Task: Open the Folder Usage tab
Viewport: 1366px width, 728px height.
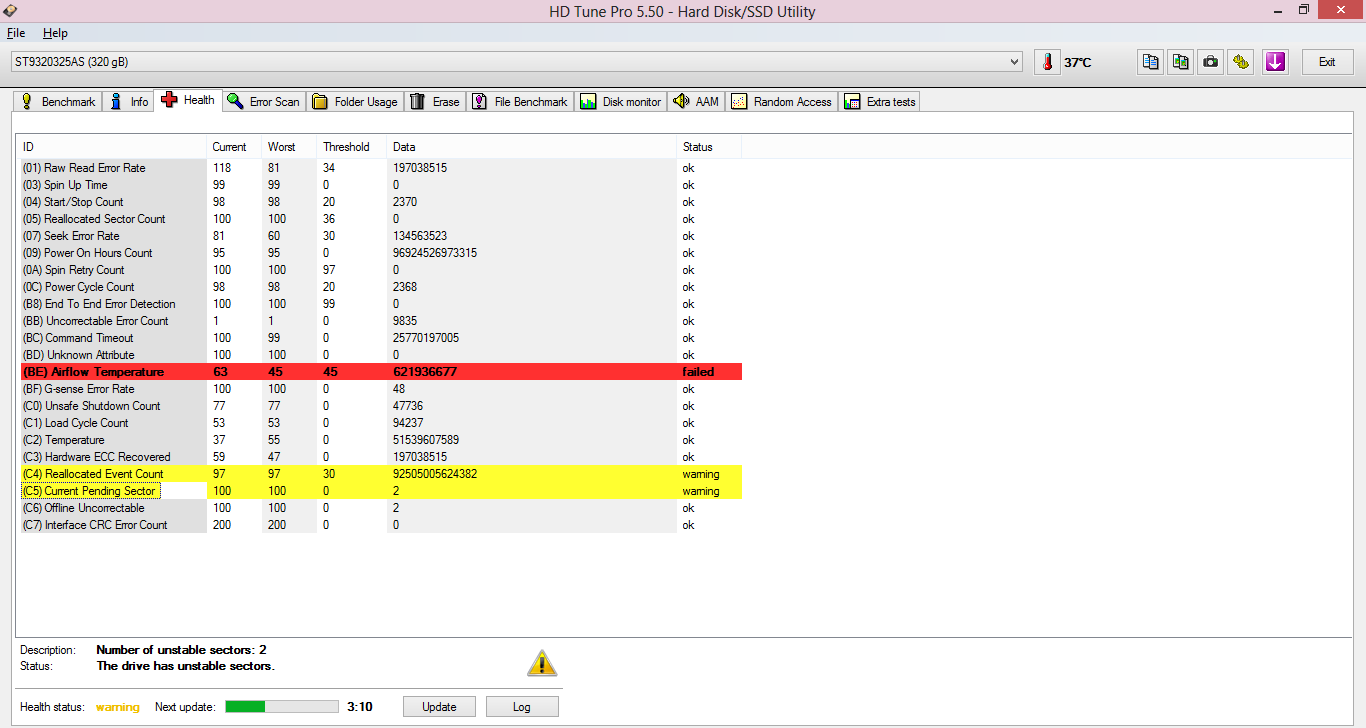Action: [355, 101]
